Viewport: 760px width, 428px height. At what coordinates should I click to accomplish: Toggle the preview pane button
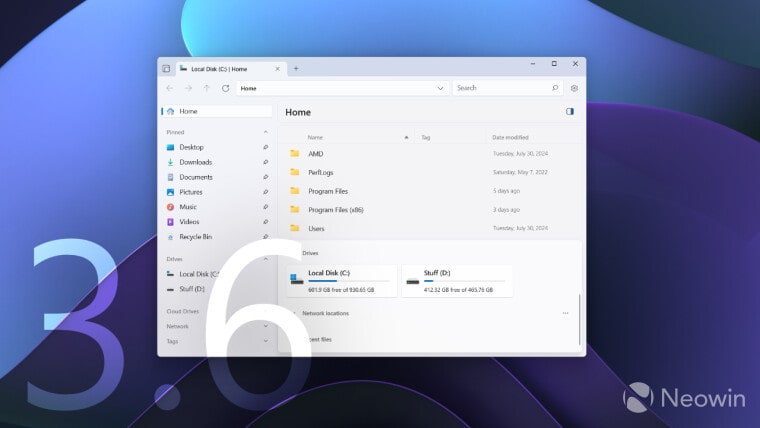pyautogui.click(x=570, y=111)
